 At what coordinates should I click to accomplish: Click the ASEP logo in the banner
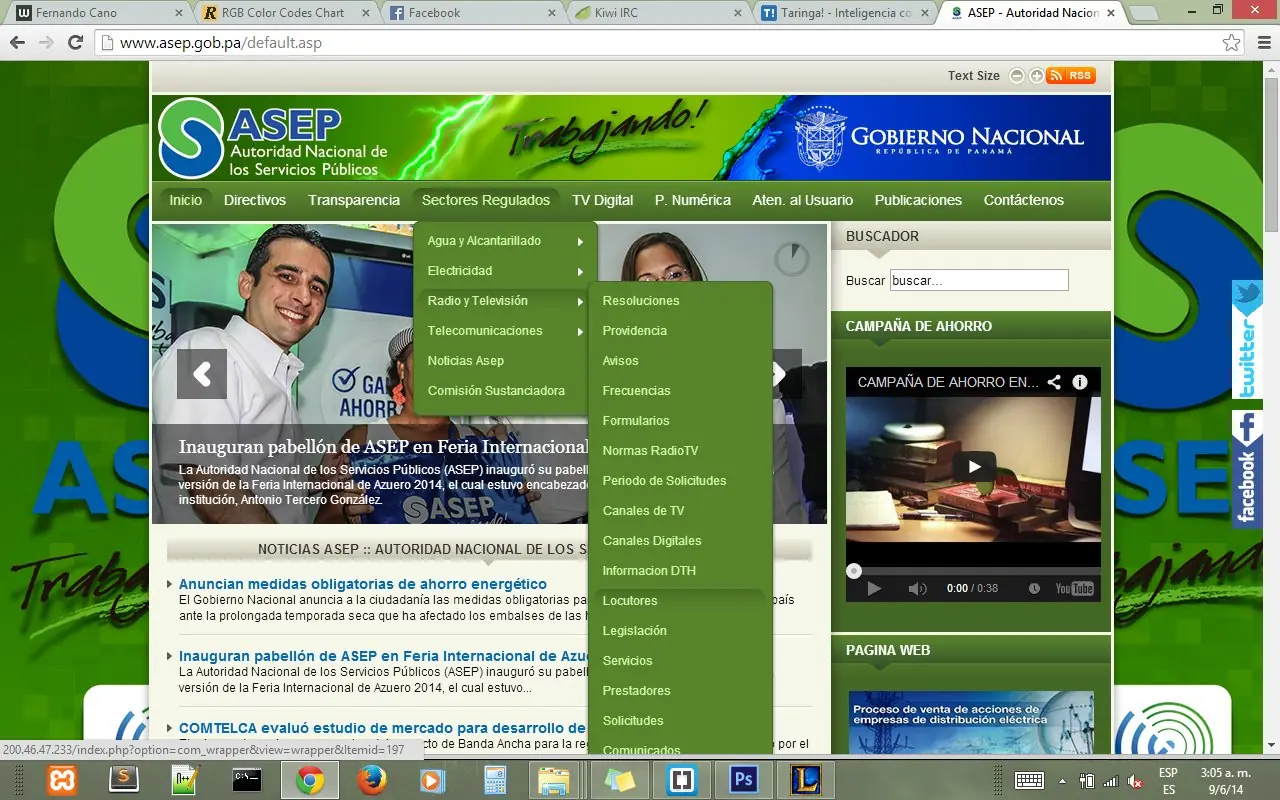click(273, 139)
